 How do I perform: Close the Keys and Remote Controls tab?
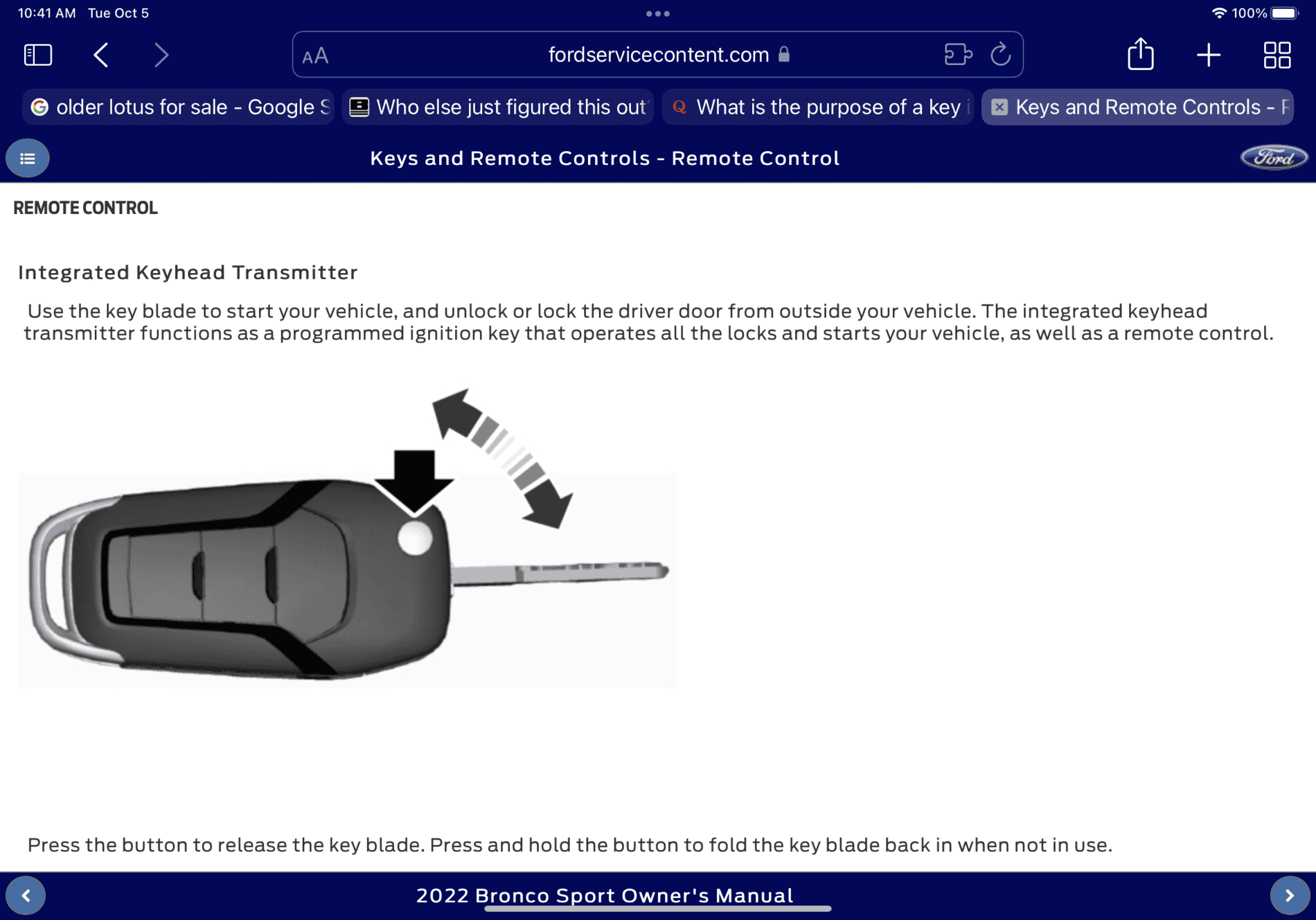click(999, 107)
